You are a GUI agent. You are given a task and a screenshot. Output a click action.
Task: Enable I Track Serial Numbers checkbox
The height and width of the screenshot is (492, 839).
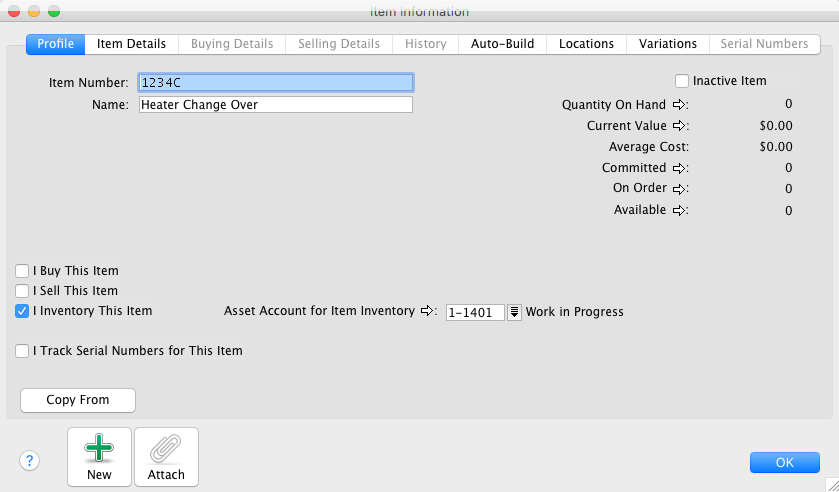(x=22, y=351)
